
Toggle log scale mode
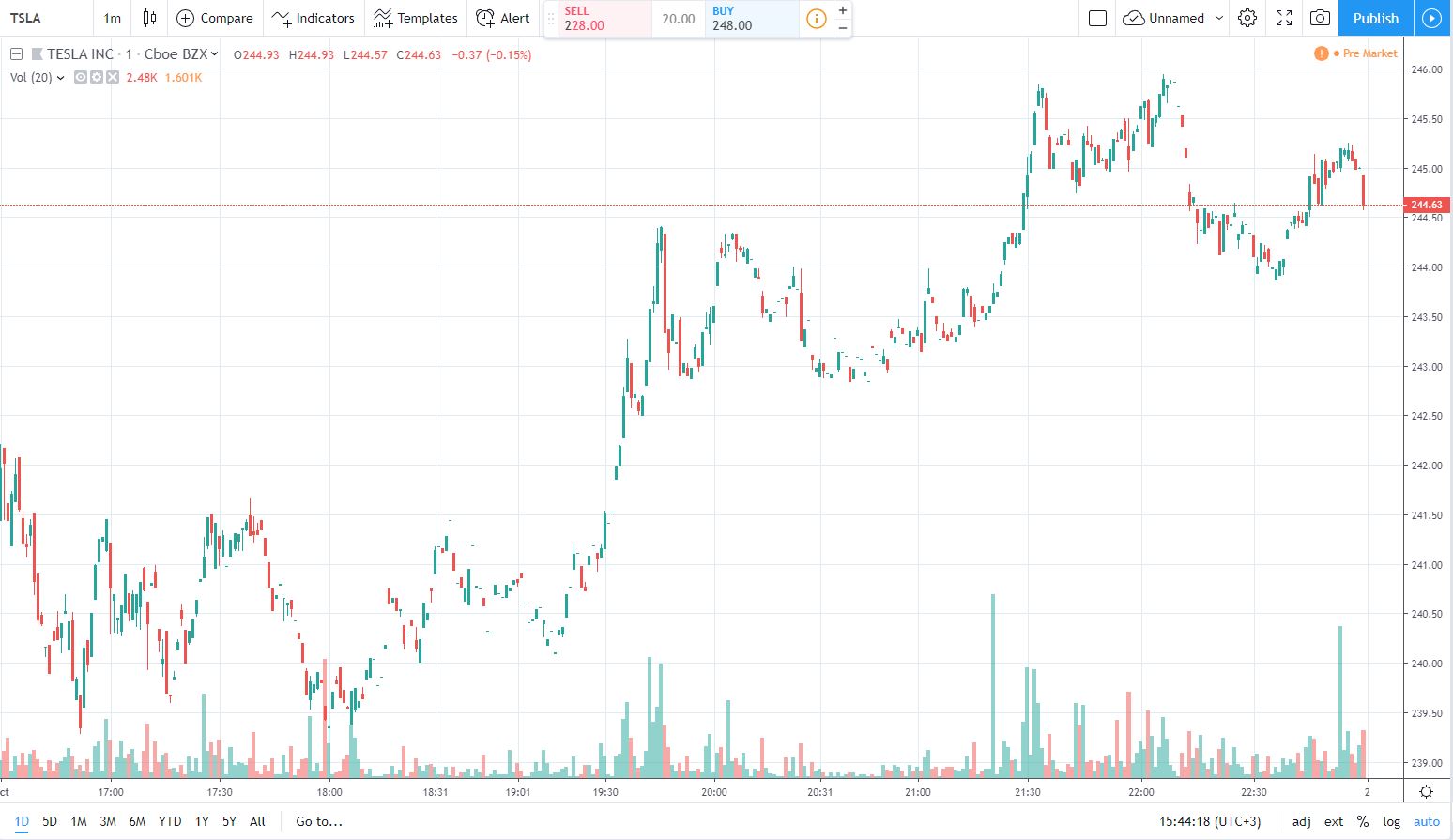(x=1392, y=821)
